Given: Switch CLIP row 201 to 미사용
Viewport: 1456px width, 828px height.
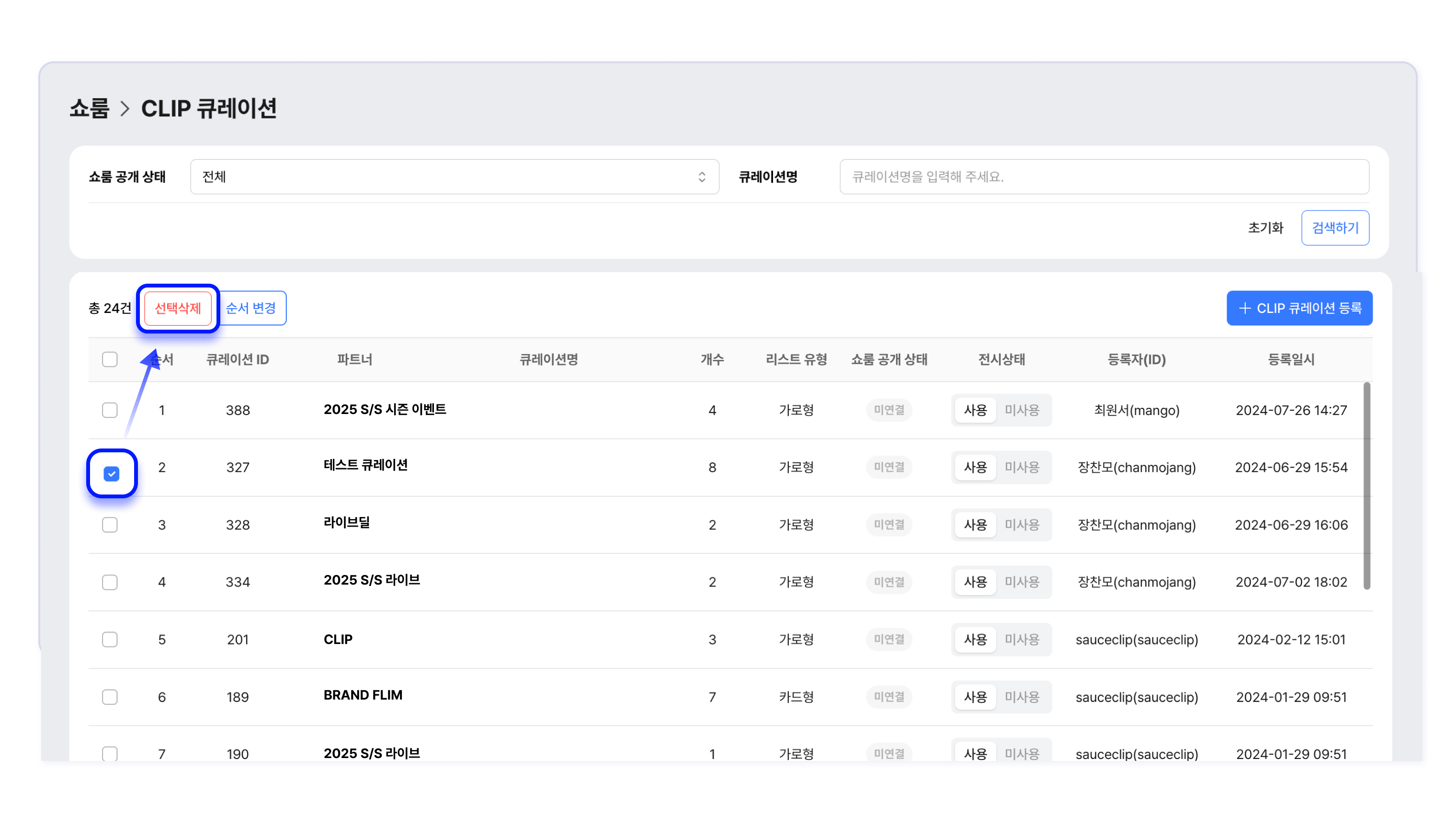Looking at the screenshot, I should (x=1021, y=640).
